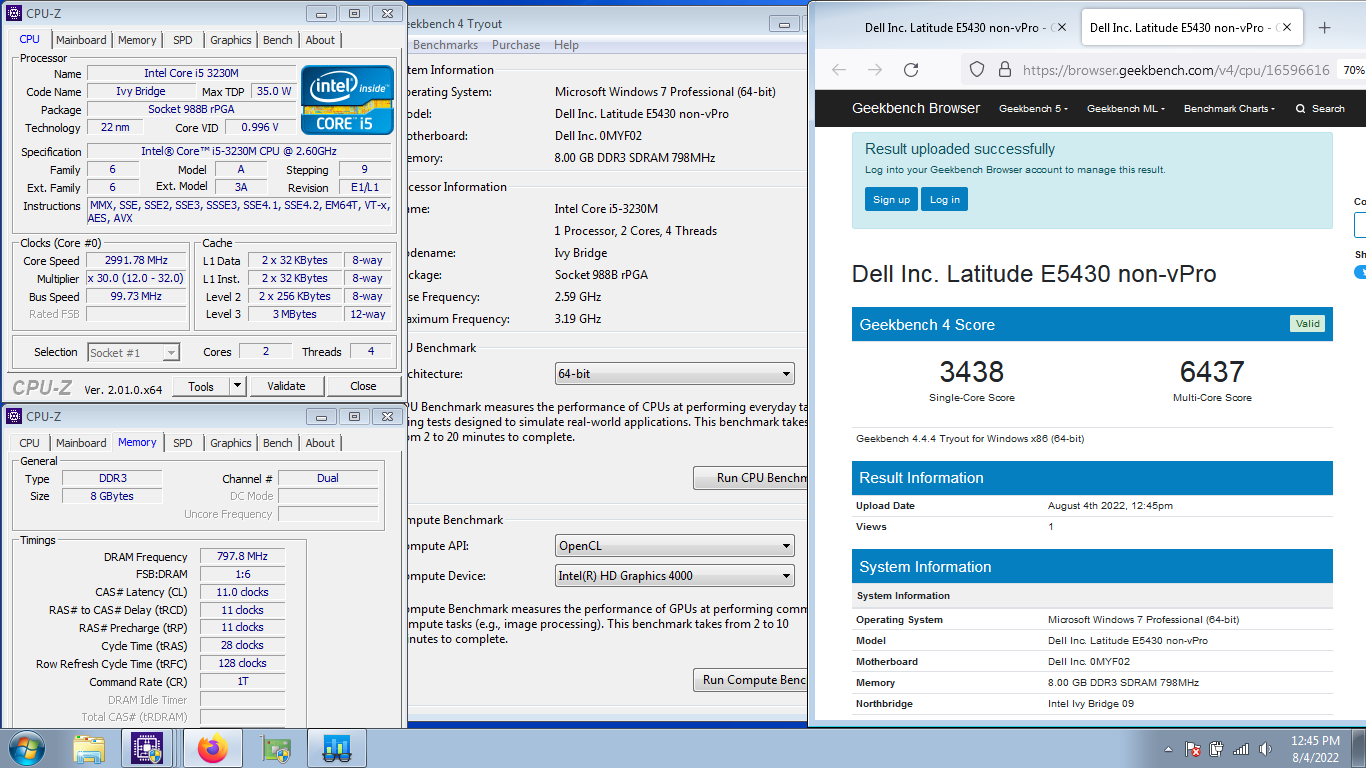Reload the Geekbench page

[x=911, y=70]
